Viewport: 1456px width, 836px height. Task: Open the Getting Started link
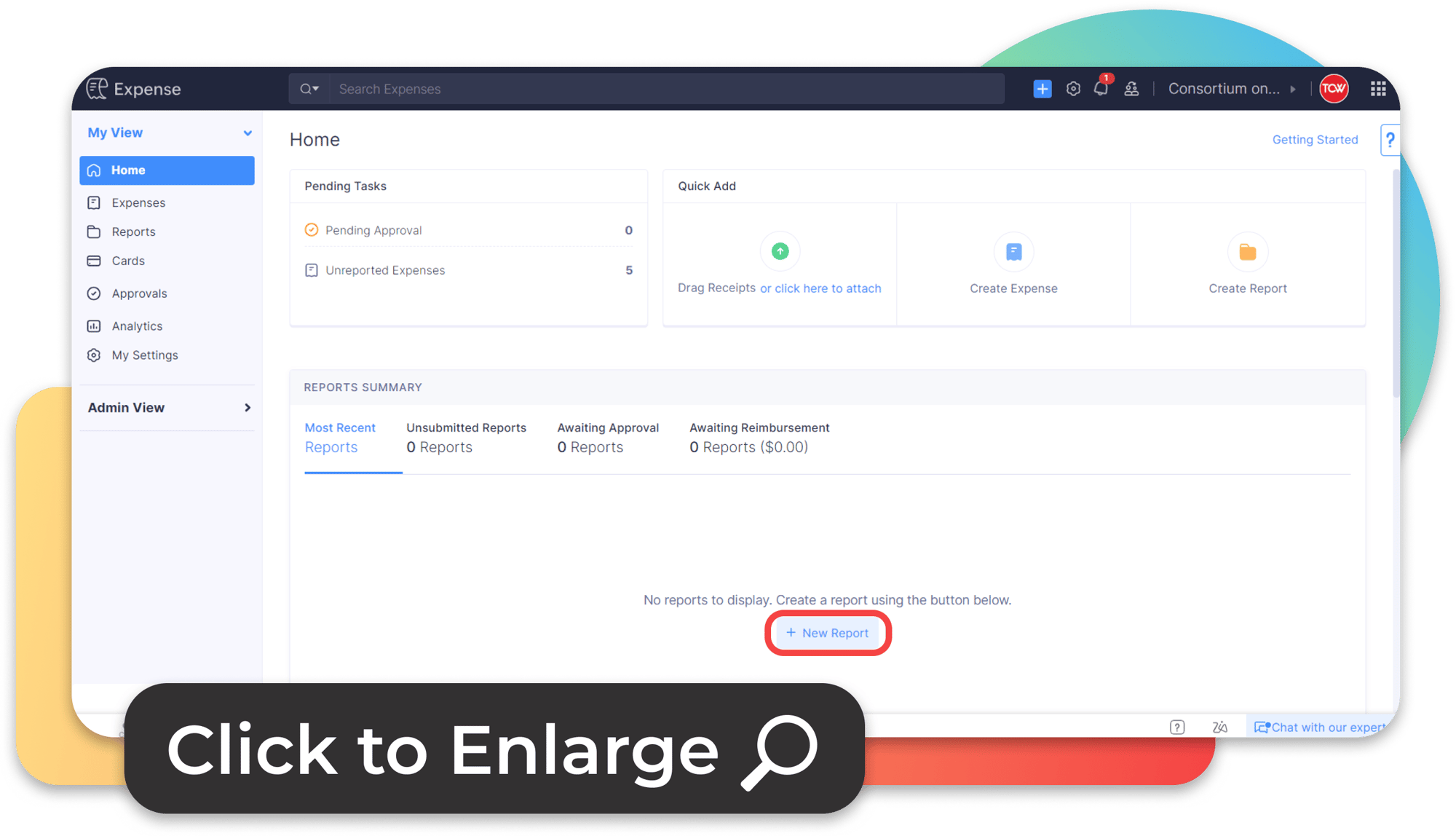pos(1315,139)
